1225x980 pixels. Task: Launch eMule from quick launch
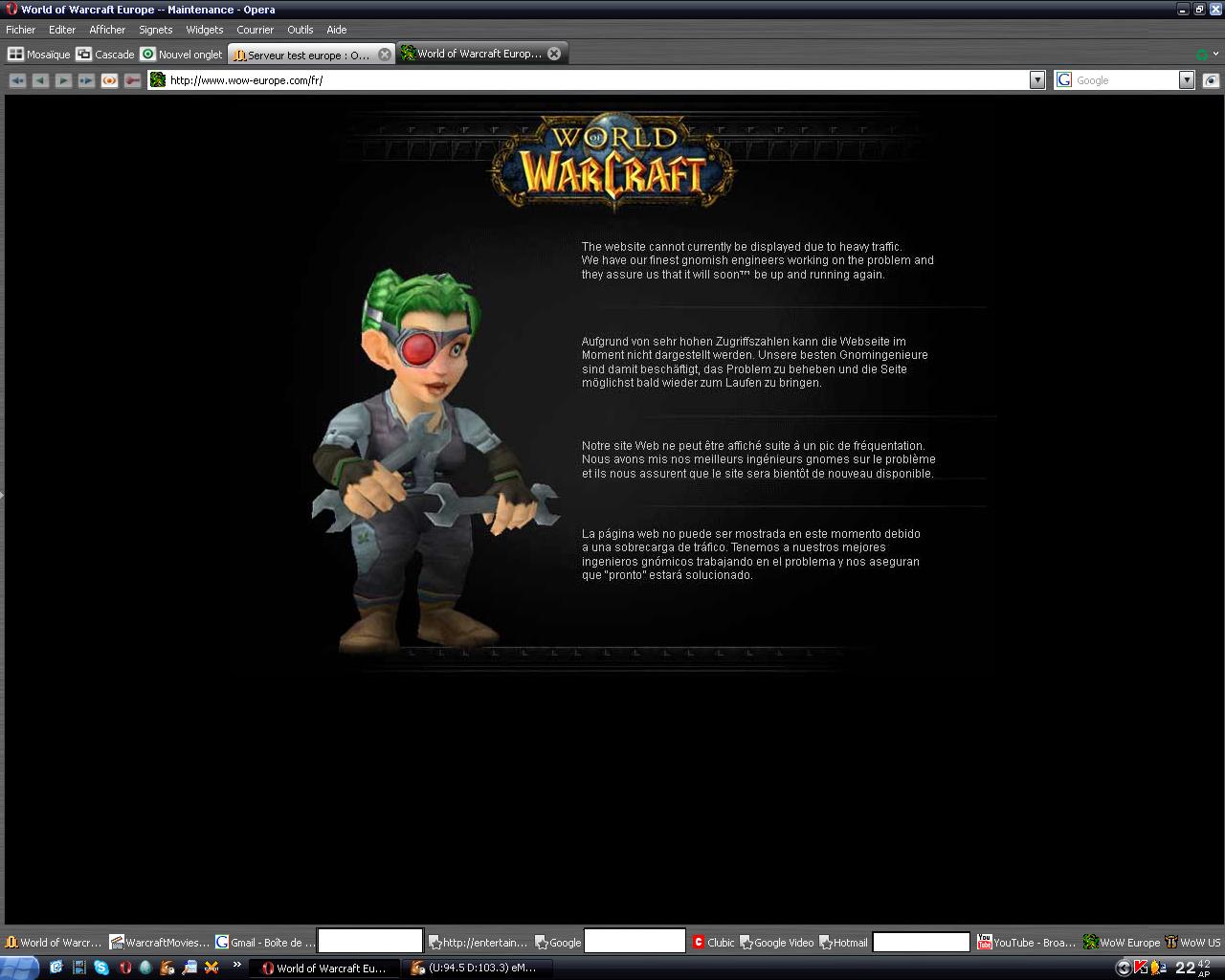point(167,968)
